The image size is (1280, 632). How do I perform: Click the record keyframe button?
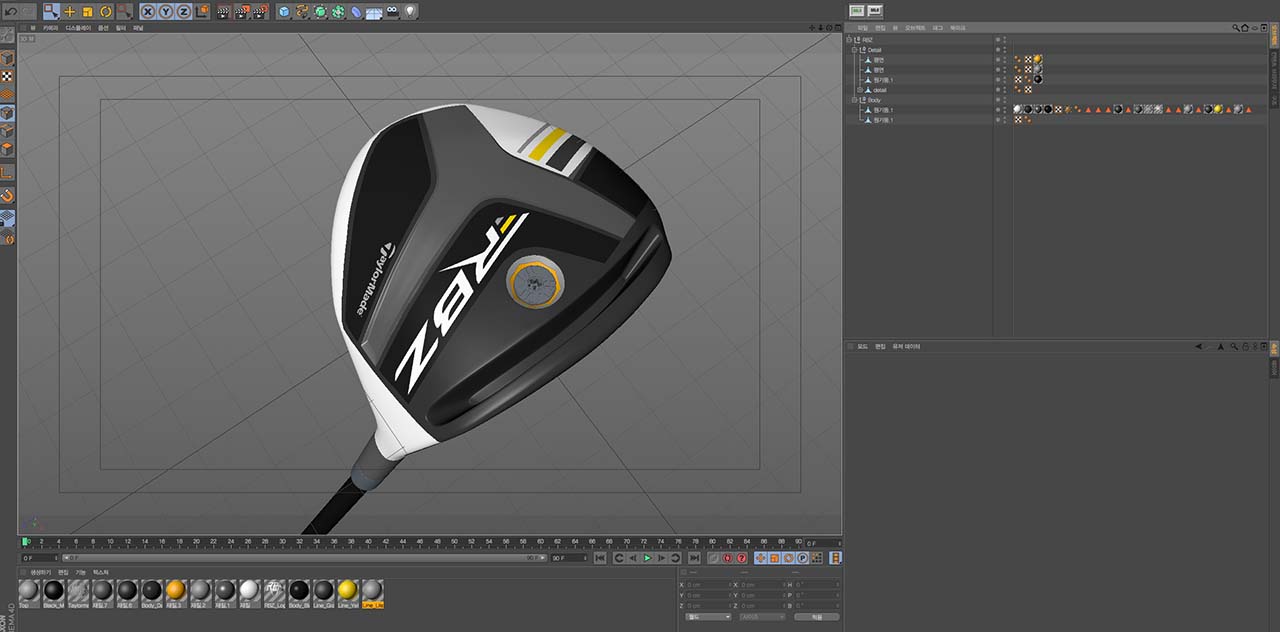(x=712, y=558)
